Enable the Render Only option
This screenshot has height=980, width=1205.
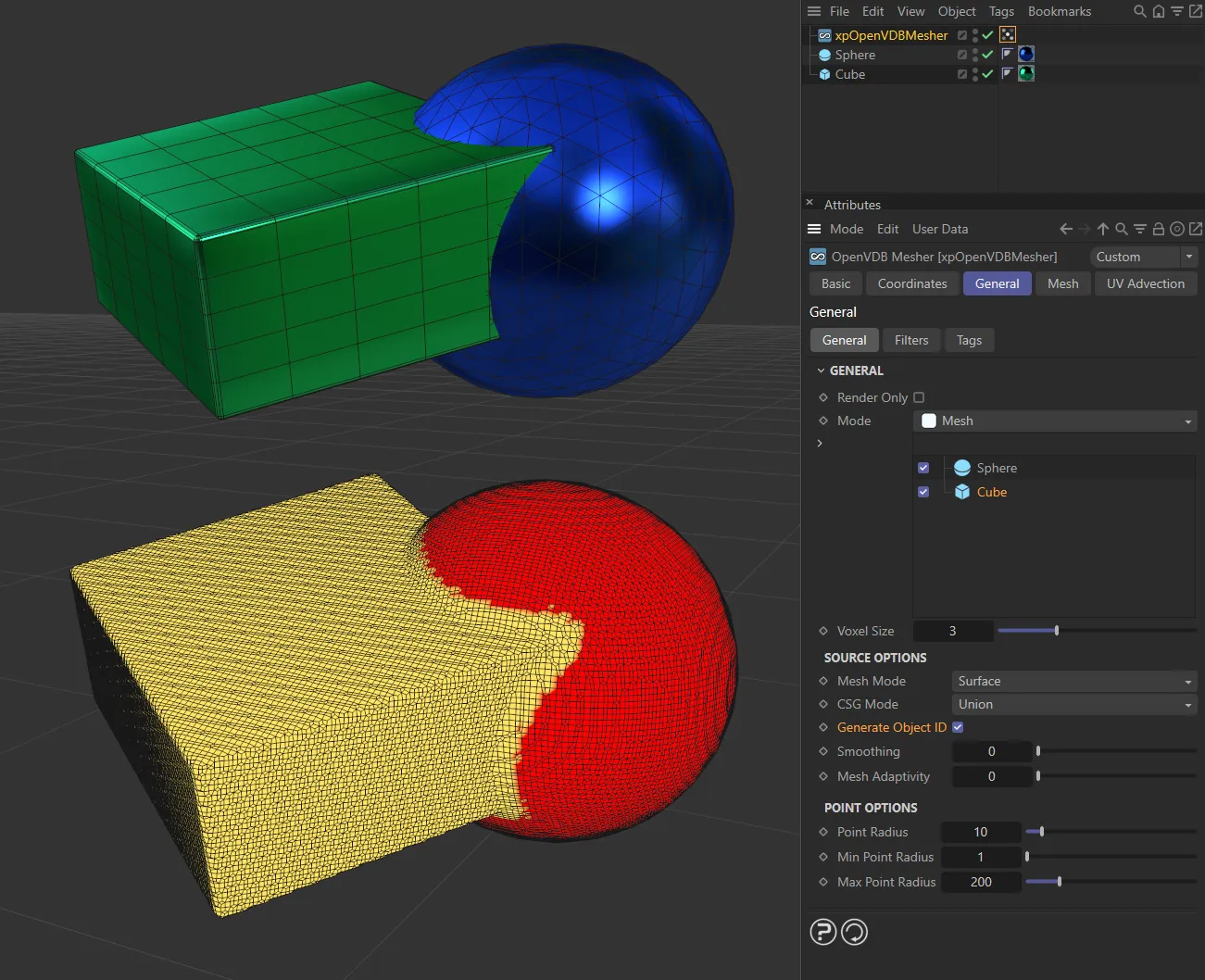coord(919,396)
